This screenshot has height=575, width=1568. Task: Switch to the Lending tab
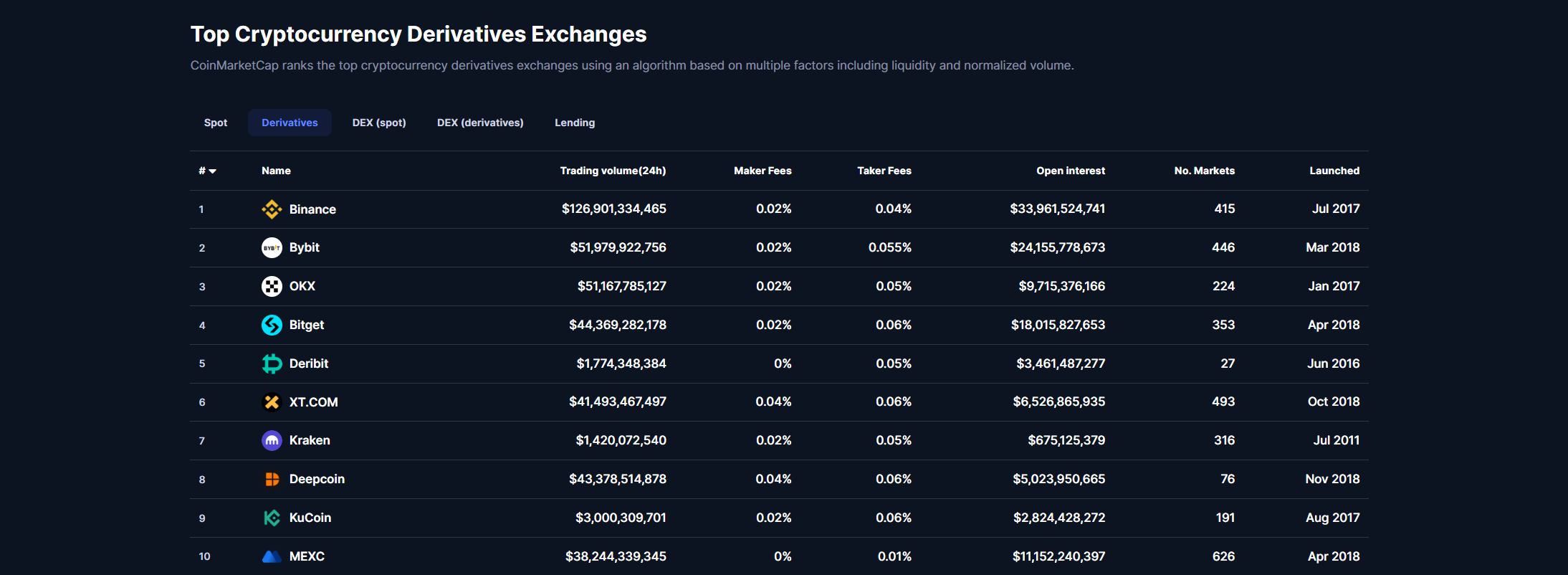tap(575, 123)
